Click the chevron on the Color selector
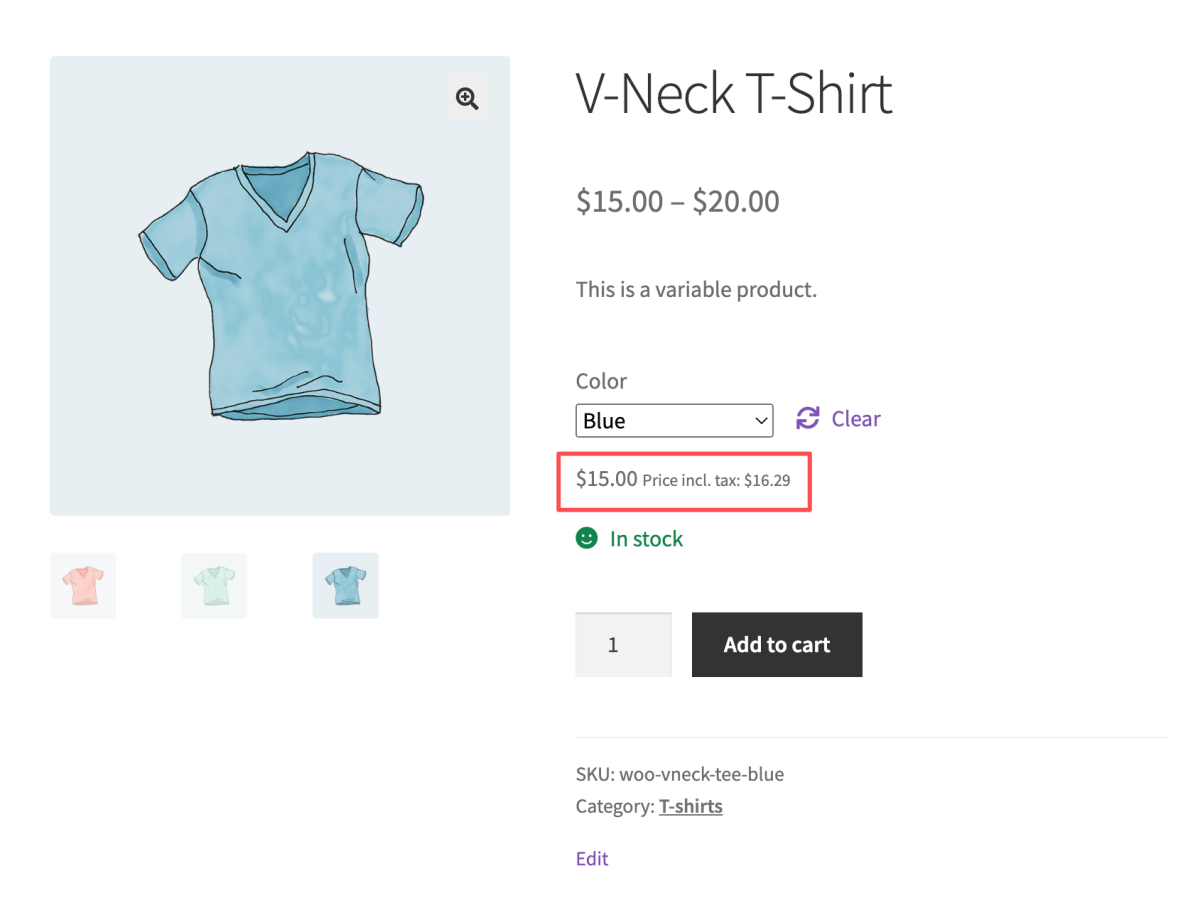Screen dimensions: 1200x898 [761, 420]
